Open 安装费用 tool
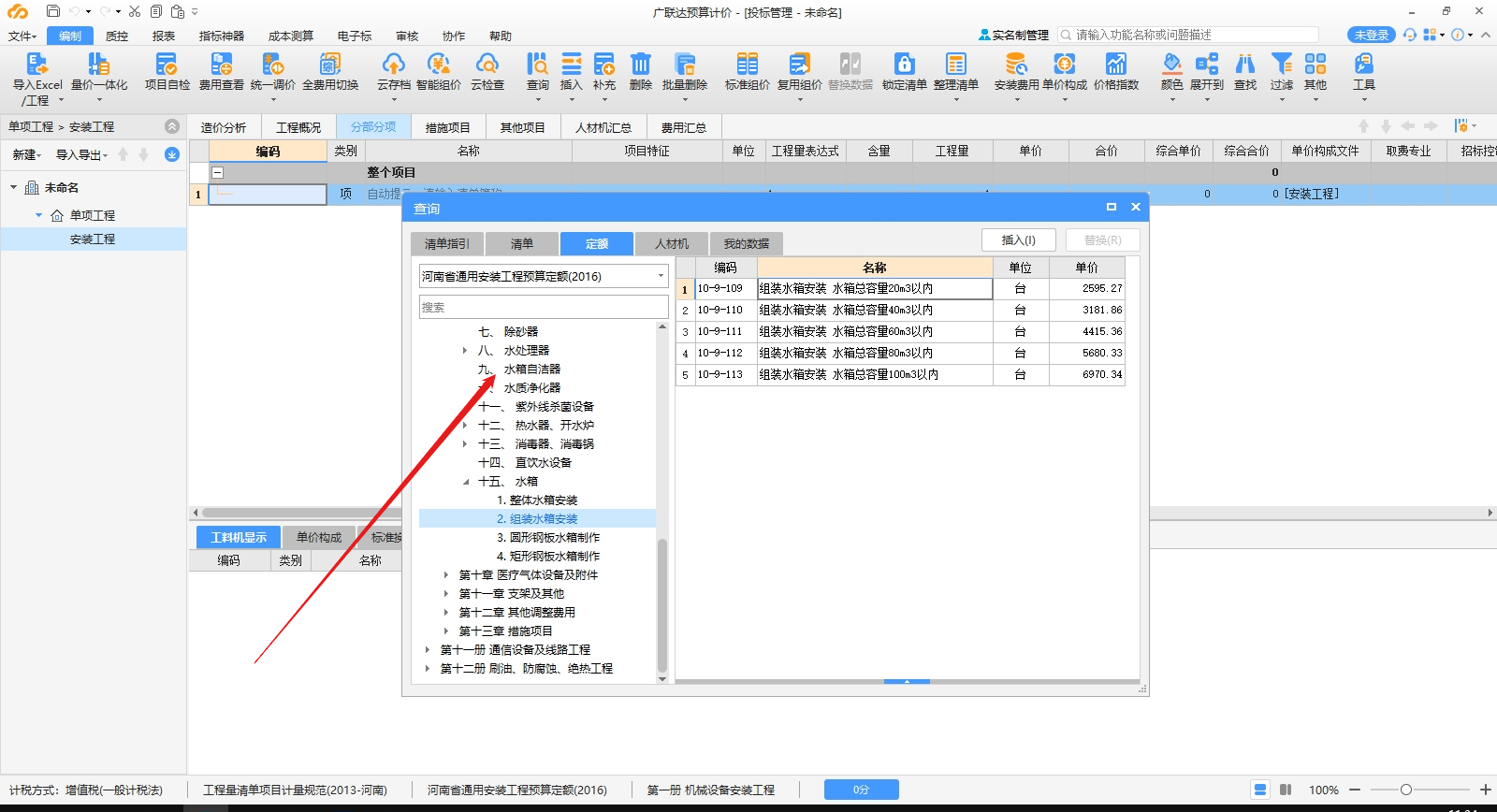The height and width of the screenshot is (812, 1497). point(1017,72)
